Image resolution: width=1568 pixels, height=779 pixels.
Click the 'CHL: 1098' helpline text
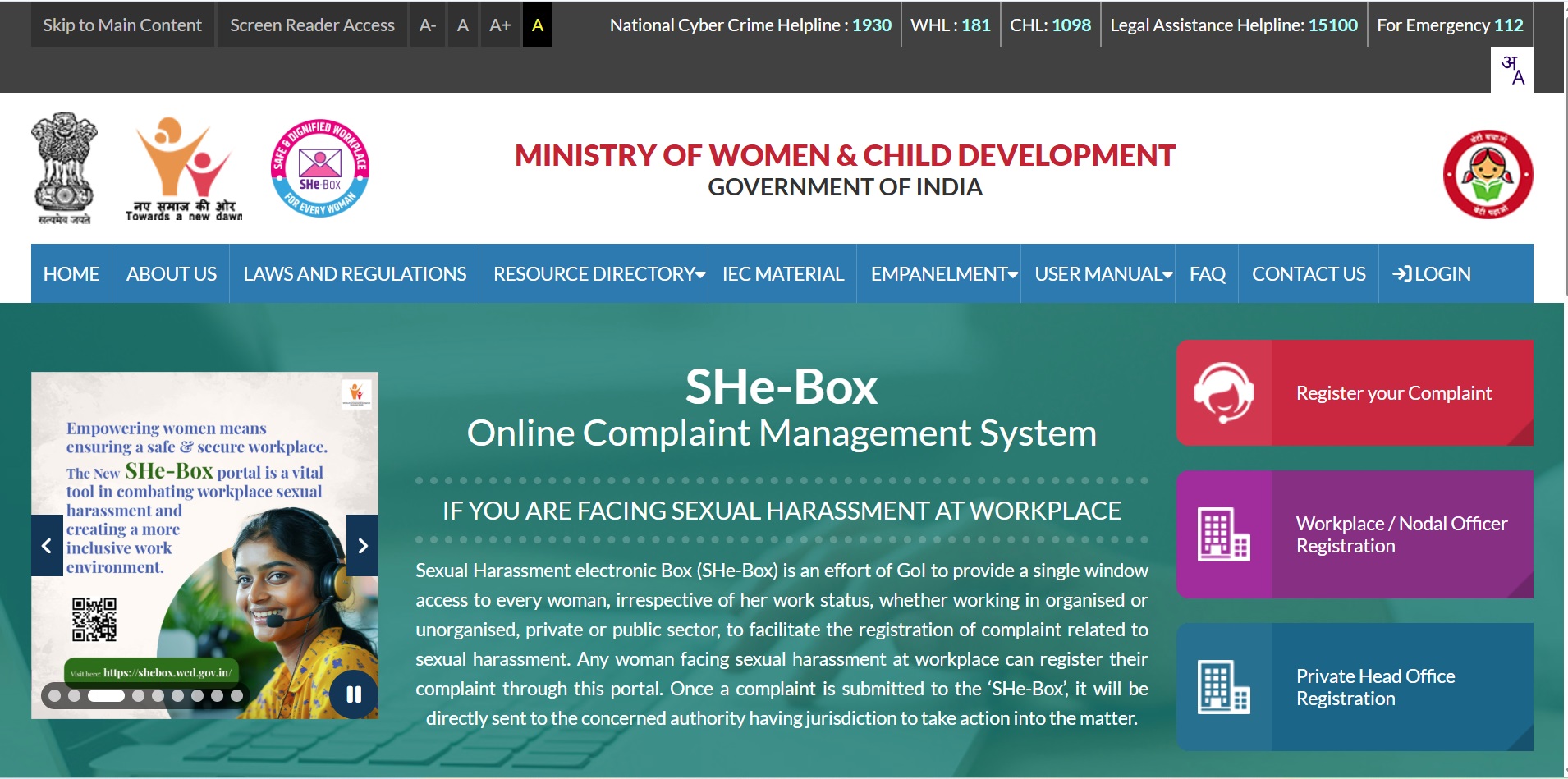point(1051,25)
